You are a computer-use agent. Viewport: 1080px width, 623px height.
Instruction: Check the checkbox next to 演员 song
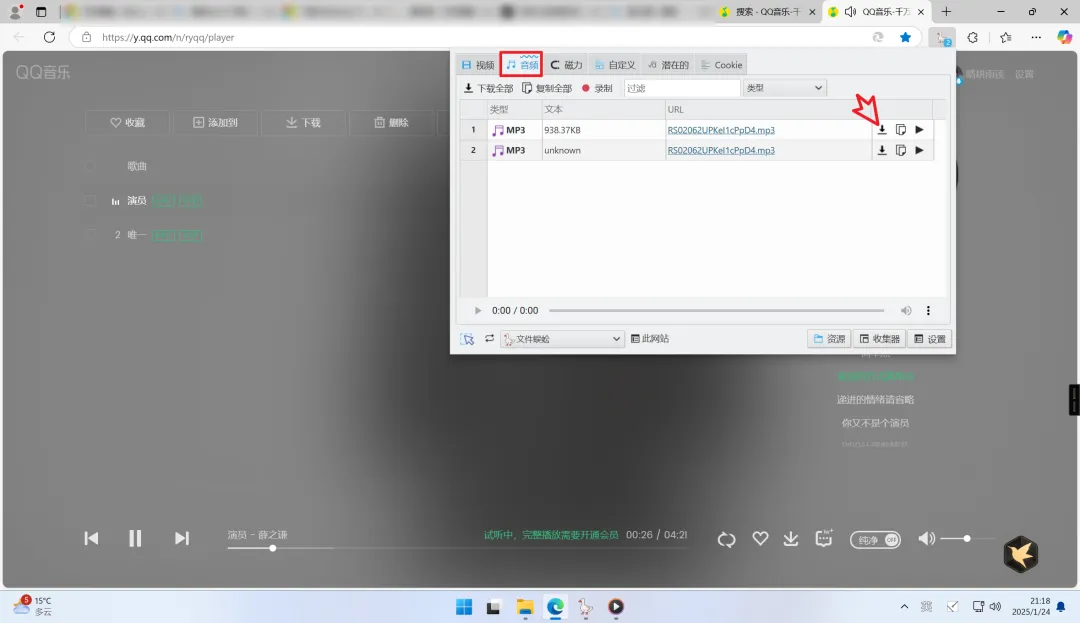[x=90, y=201]
